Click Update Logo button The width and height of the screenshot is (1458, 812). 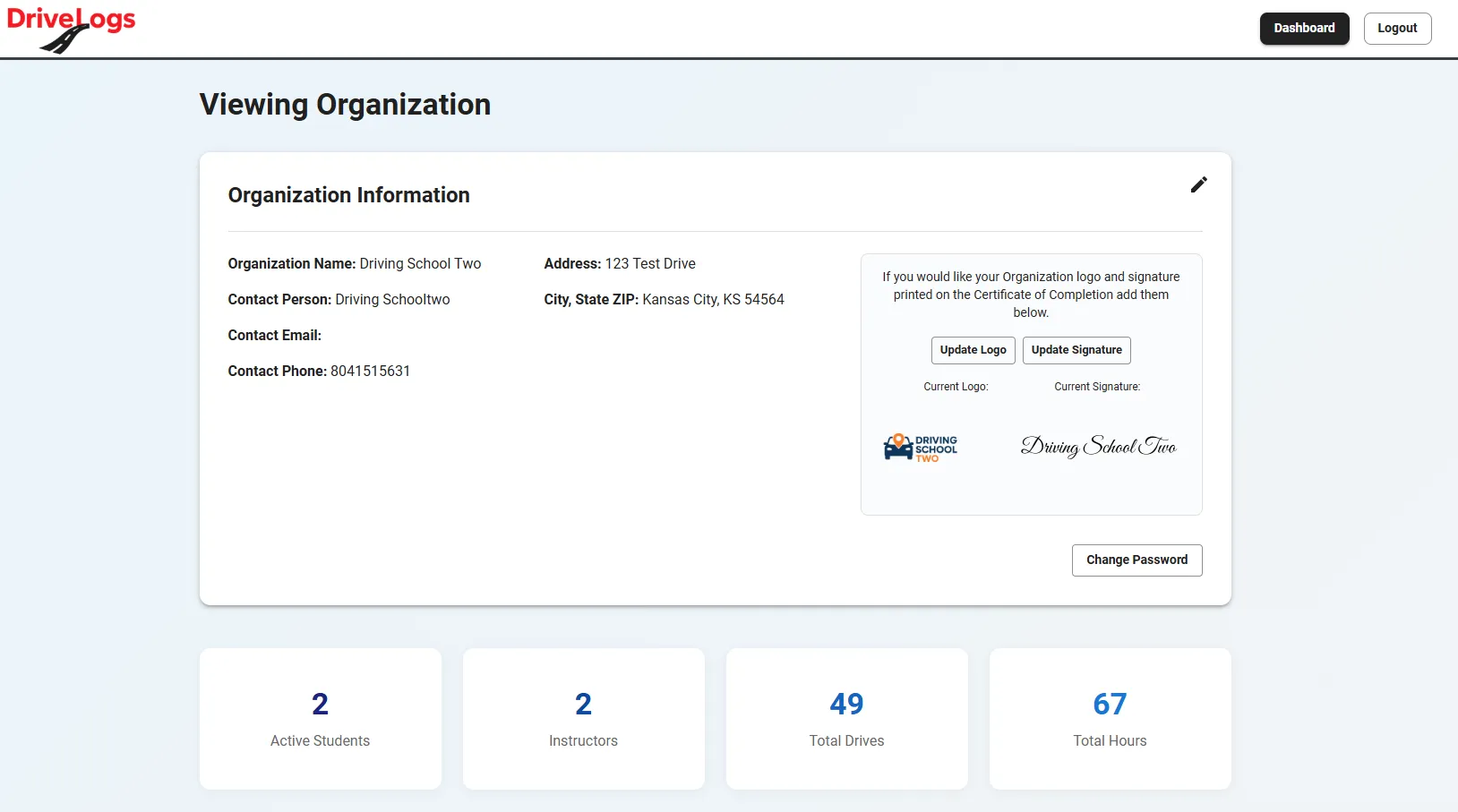pos(973,350)
